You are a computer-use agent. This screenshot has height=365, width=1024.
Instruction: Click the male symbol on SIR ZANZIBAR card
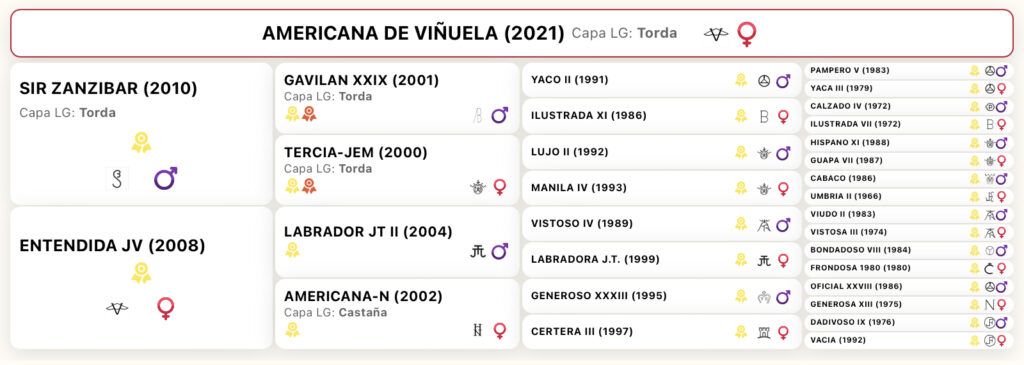tap(166, 178)
